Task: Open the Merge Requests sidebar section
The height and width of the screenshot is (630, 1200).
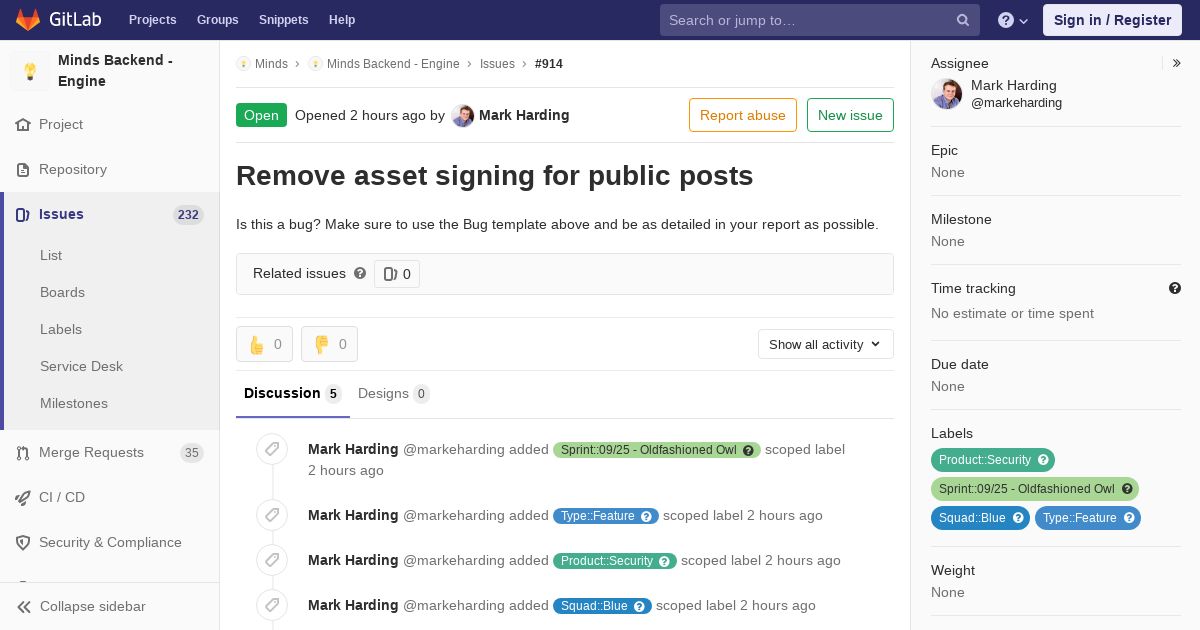Action: pos(109,452)
